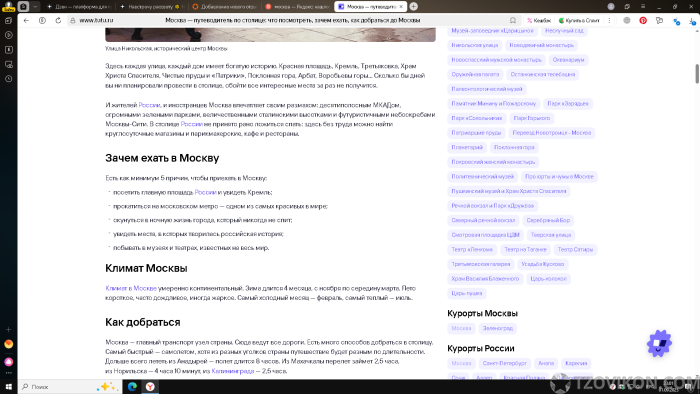Open the Парк «Зарядье» tag
The height and width of the screenshot is (394, 700).
tap(568, 104)
